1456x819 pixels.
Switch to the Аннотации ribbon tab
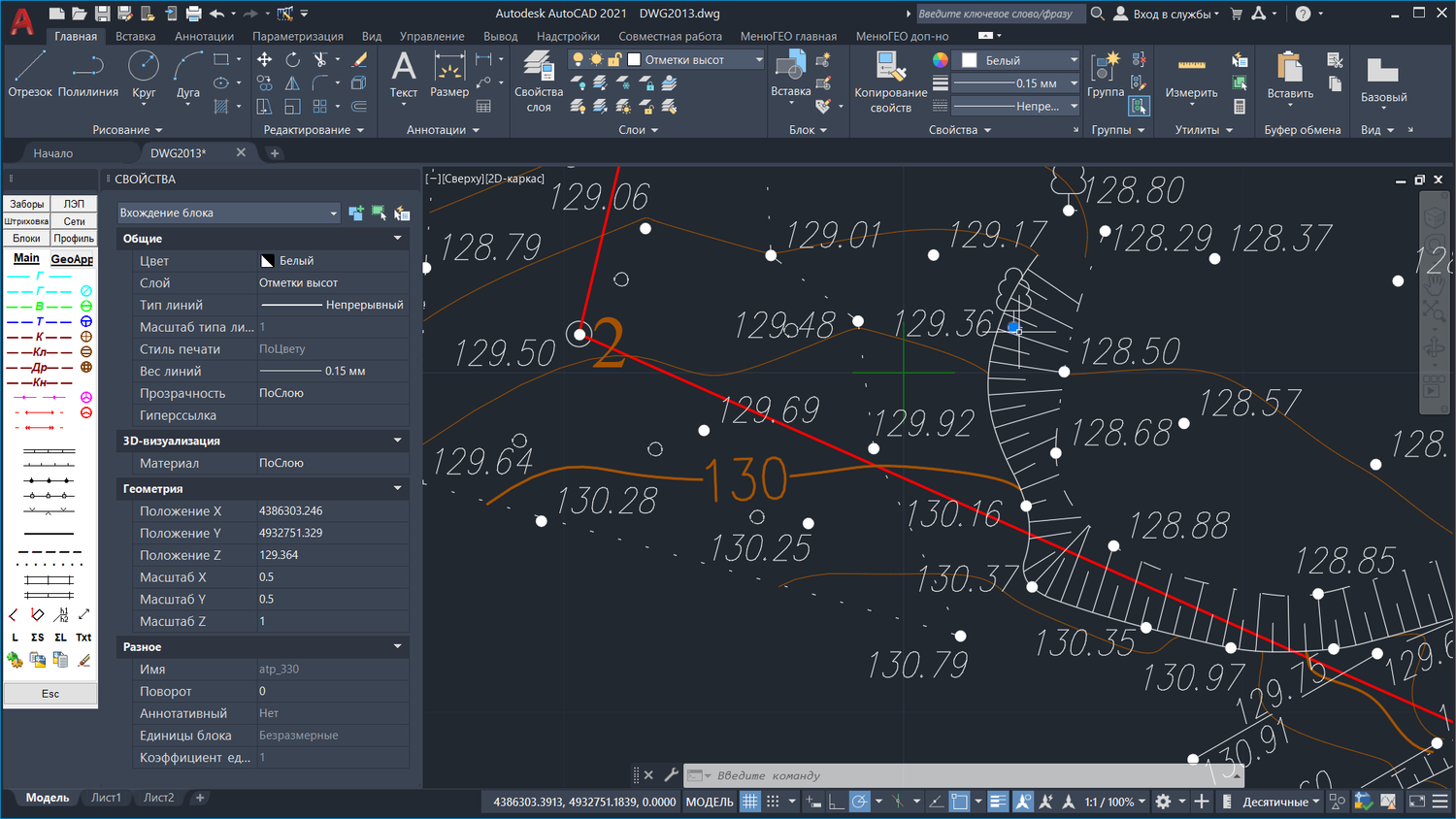pos(204,36)
